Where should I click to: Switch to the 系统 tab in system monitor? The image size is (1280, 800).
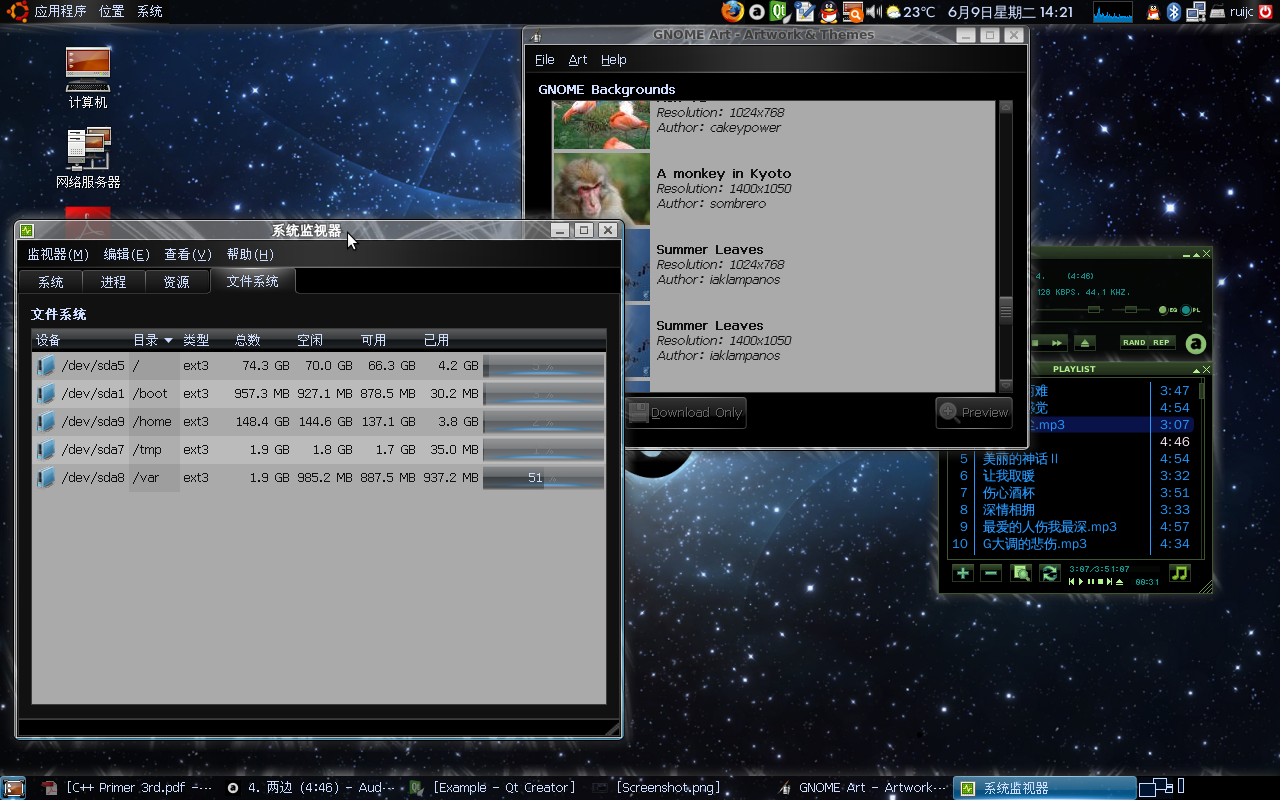click(51, 282)
